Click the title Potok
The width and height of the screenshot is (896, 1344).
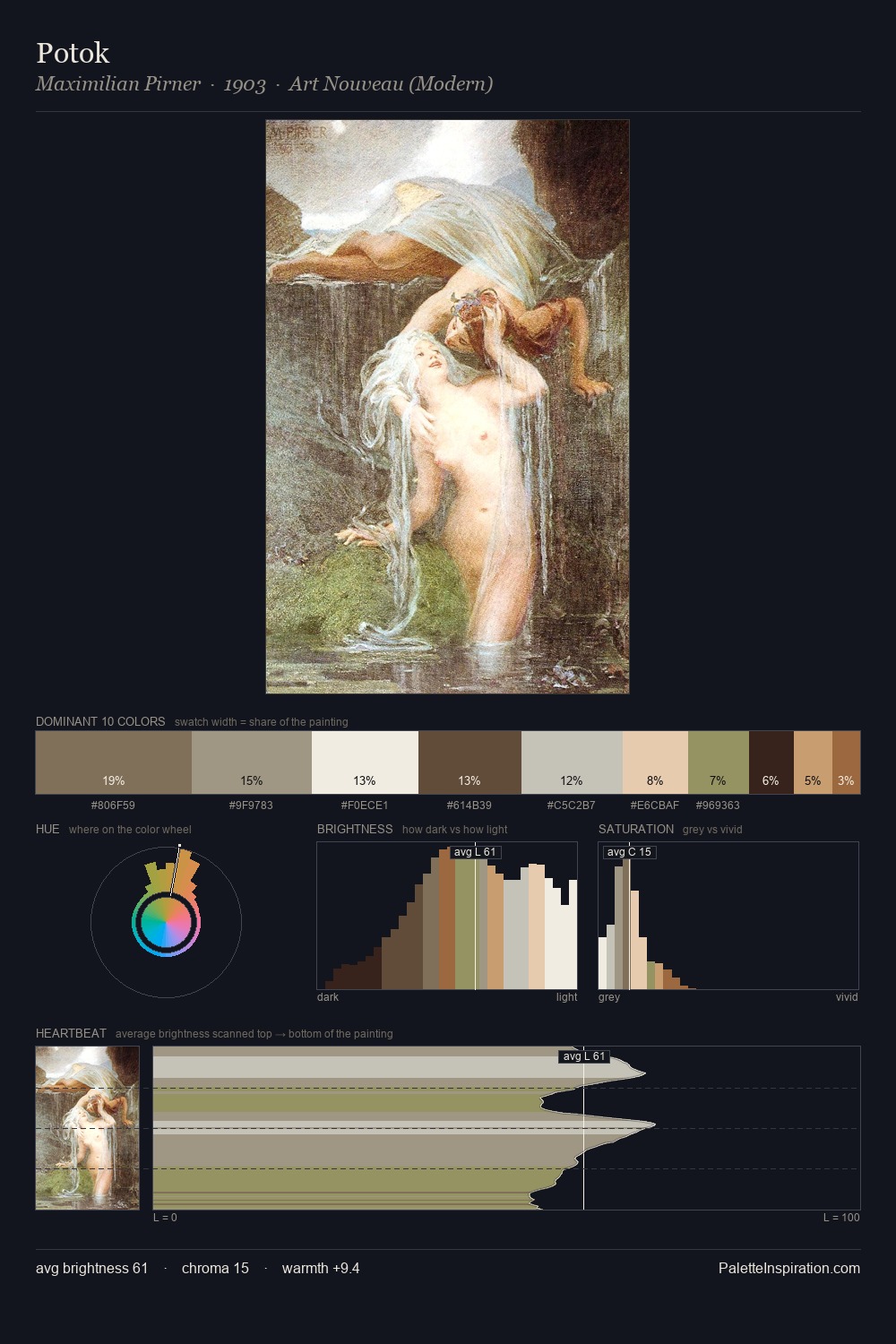73,53
